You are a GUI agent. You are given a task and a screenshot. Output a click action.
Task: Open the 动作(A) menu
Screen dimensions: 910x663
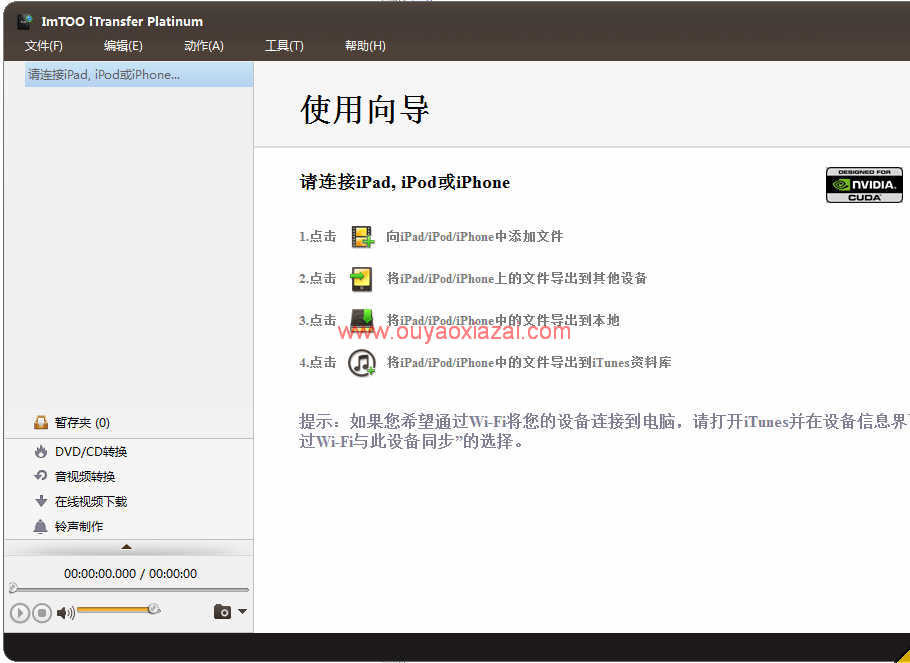(204, 46)
